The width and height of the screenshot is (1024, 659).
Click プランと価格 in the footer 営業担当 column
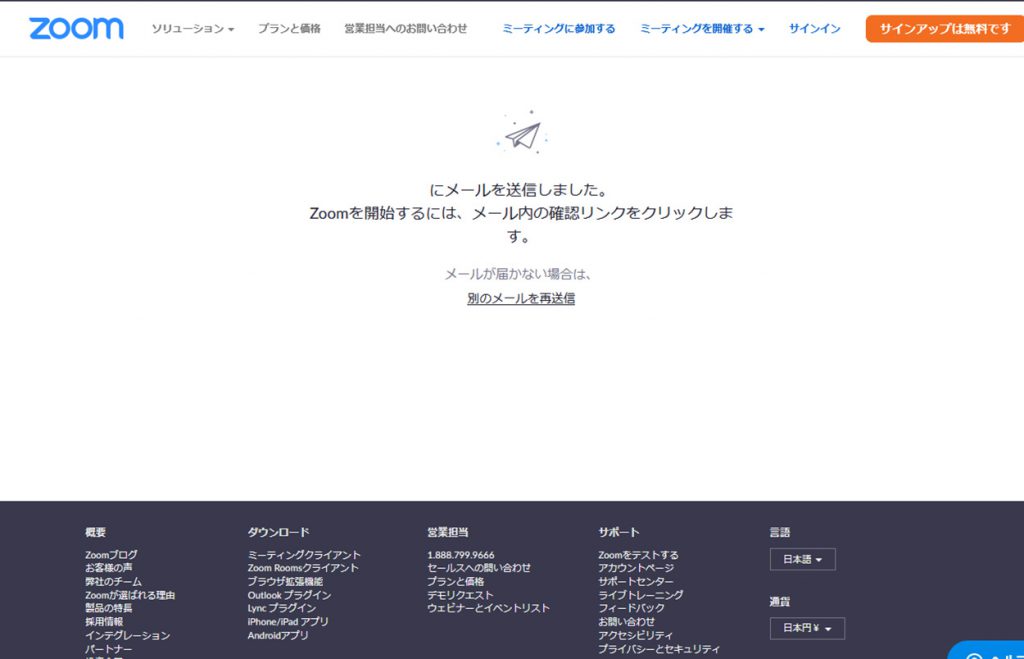pos(456,581)
